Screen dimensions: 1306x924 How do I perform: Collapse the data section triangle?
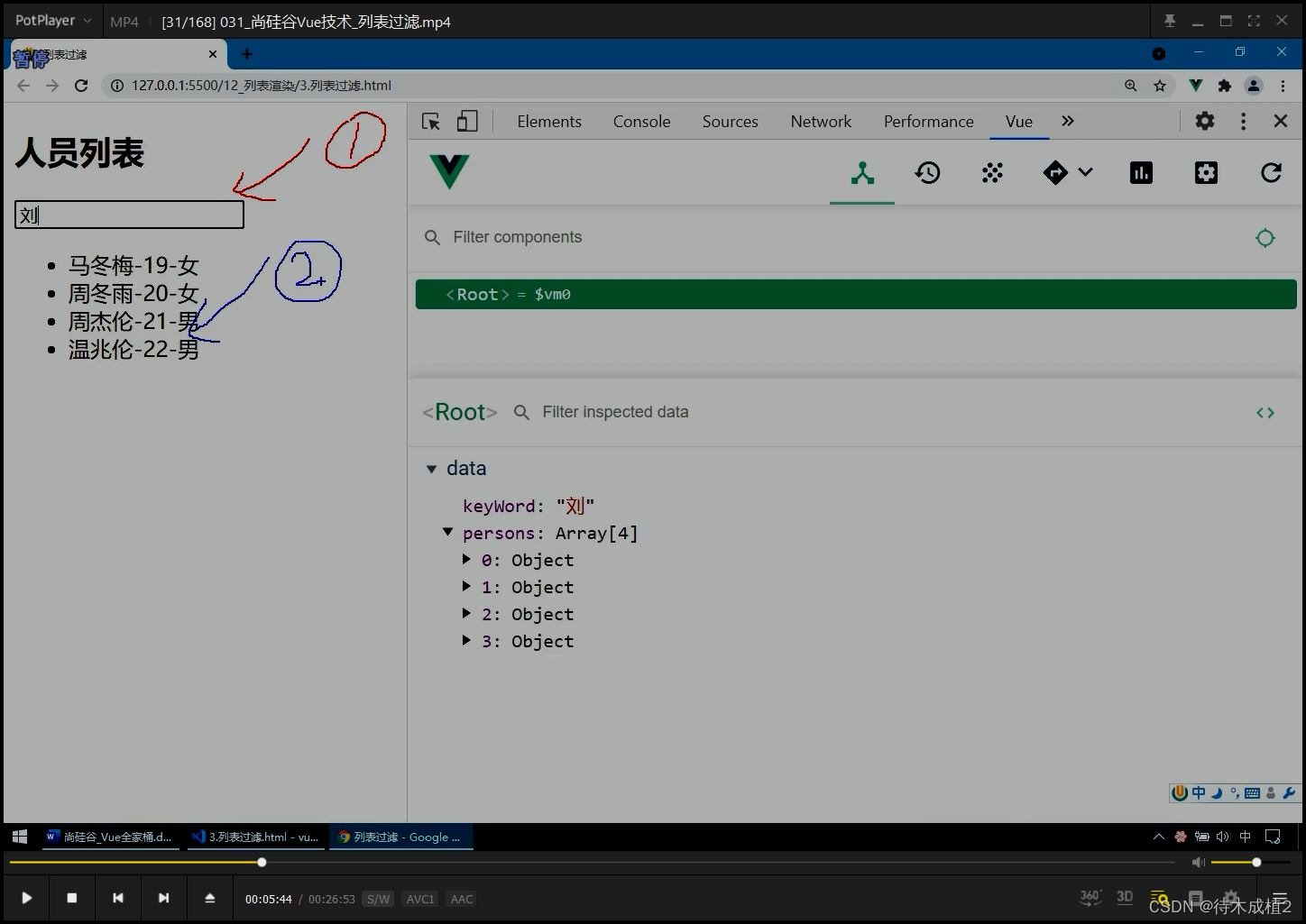pos(431,470)
